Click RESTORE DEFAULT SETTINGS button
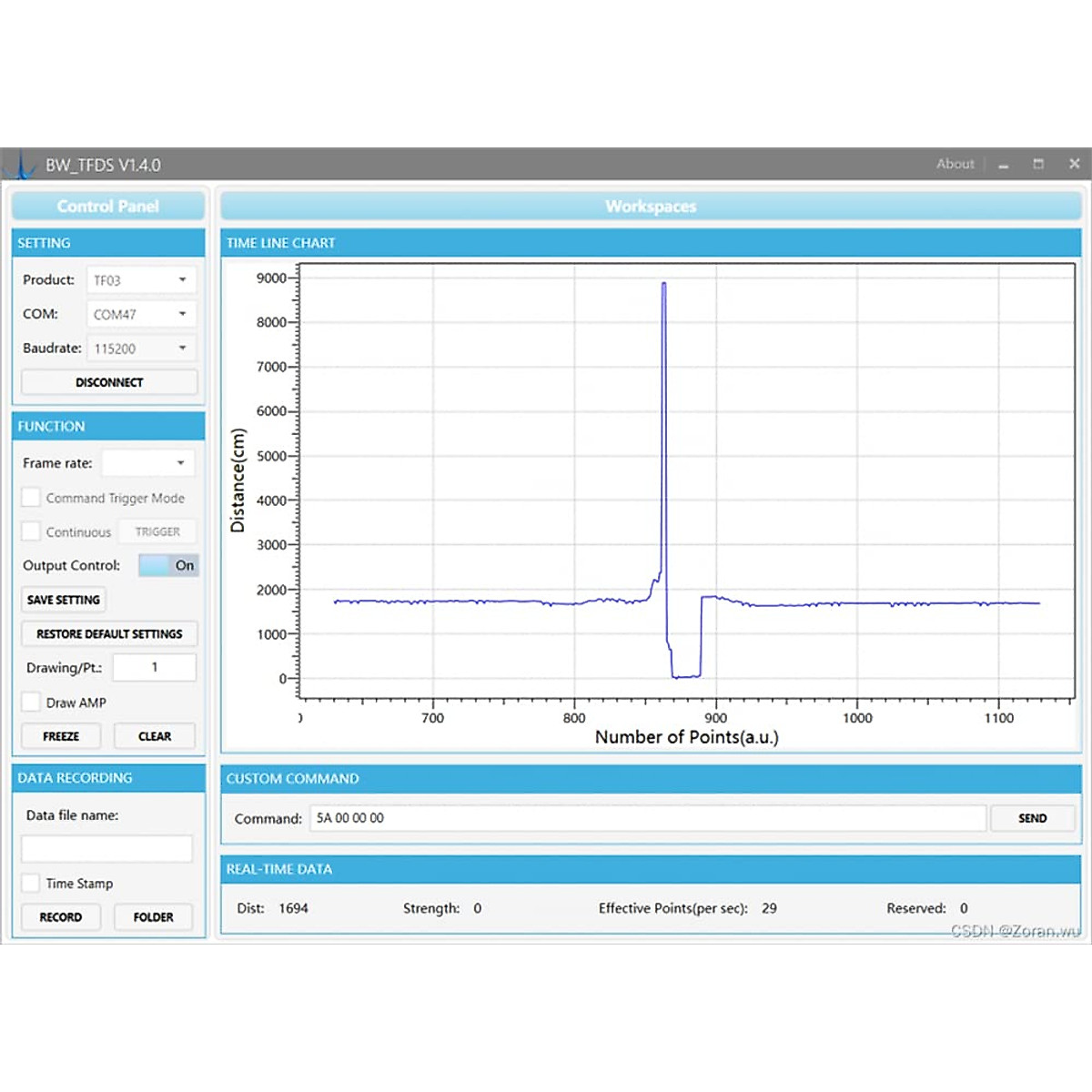 (109, 633)
